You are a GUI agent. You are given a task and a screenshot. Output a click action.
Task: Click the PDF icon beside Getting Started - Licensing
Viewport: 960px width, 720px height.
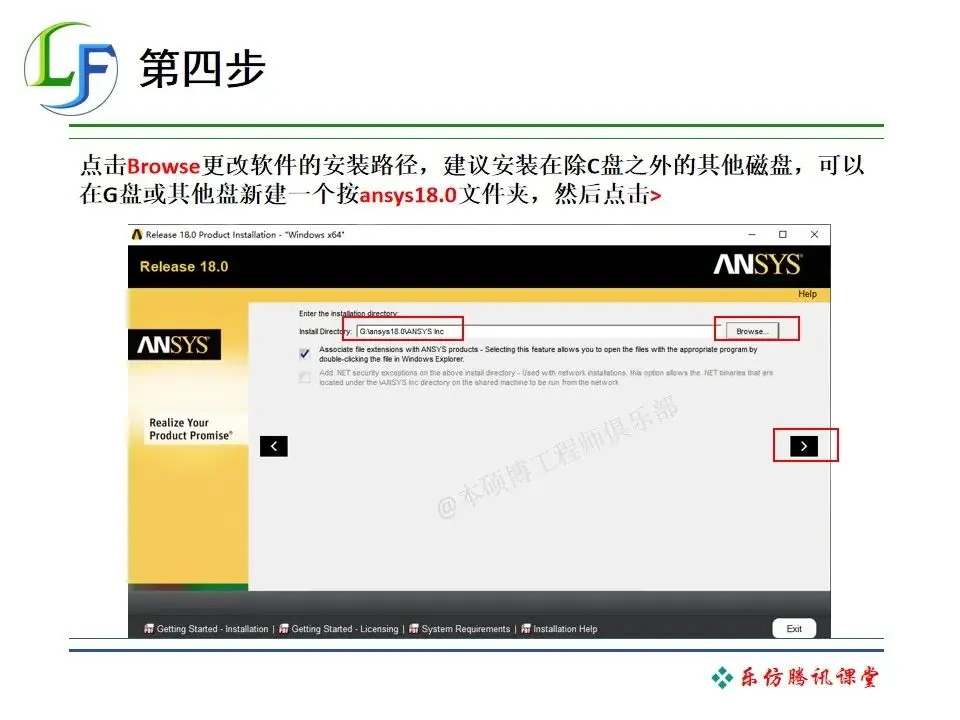pyautogui.click(x=283, y=629)
